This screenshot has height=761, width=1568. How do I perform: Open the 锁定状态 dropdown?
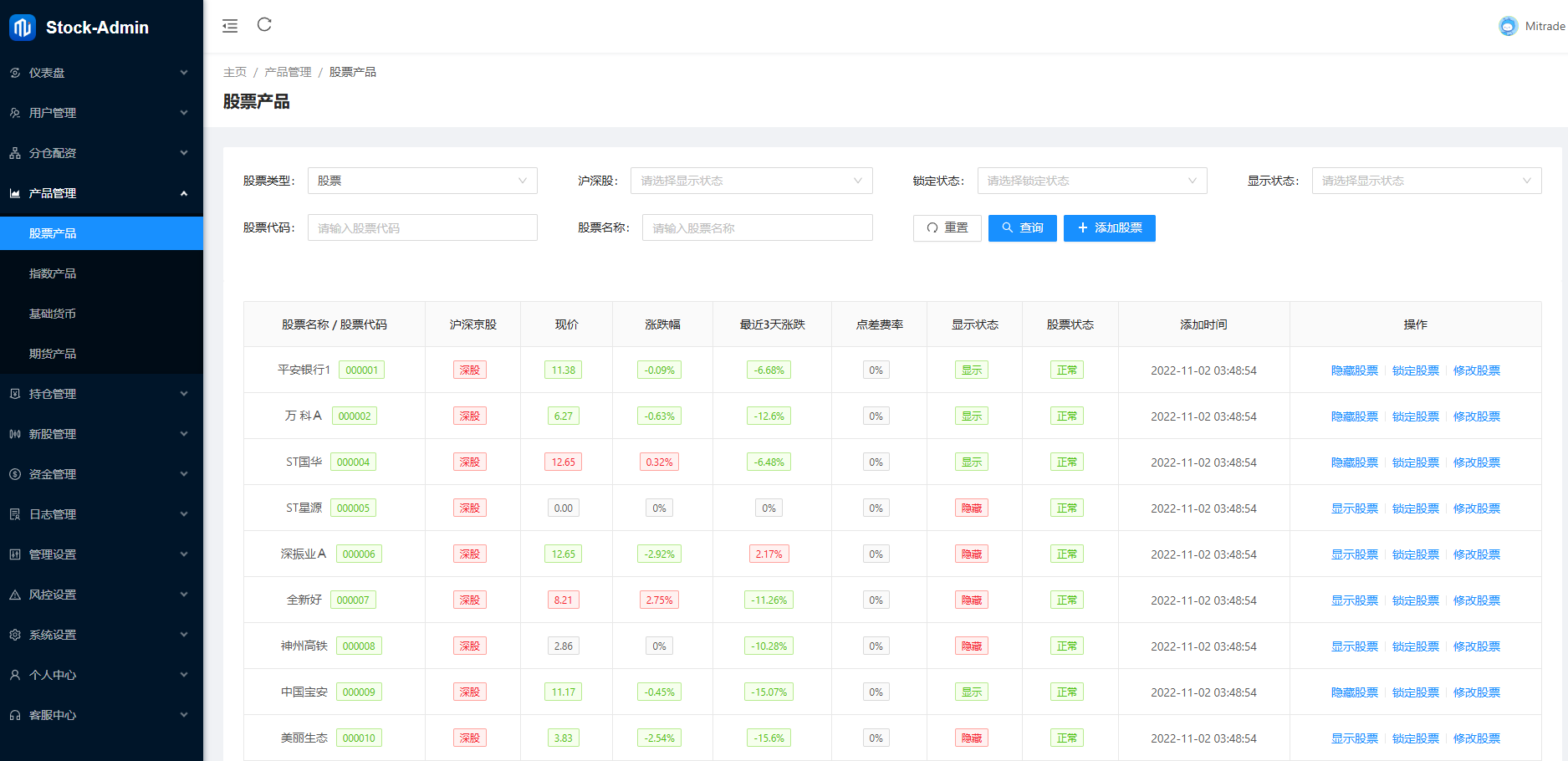[x=1092, y=180]
